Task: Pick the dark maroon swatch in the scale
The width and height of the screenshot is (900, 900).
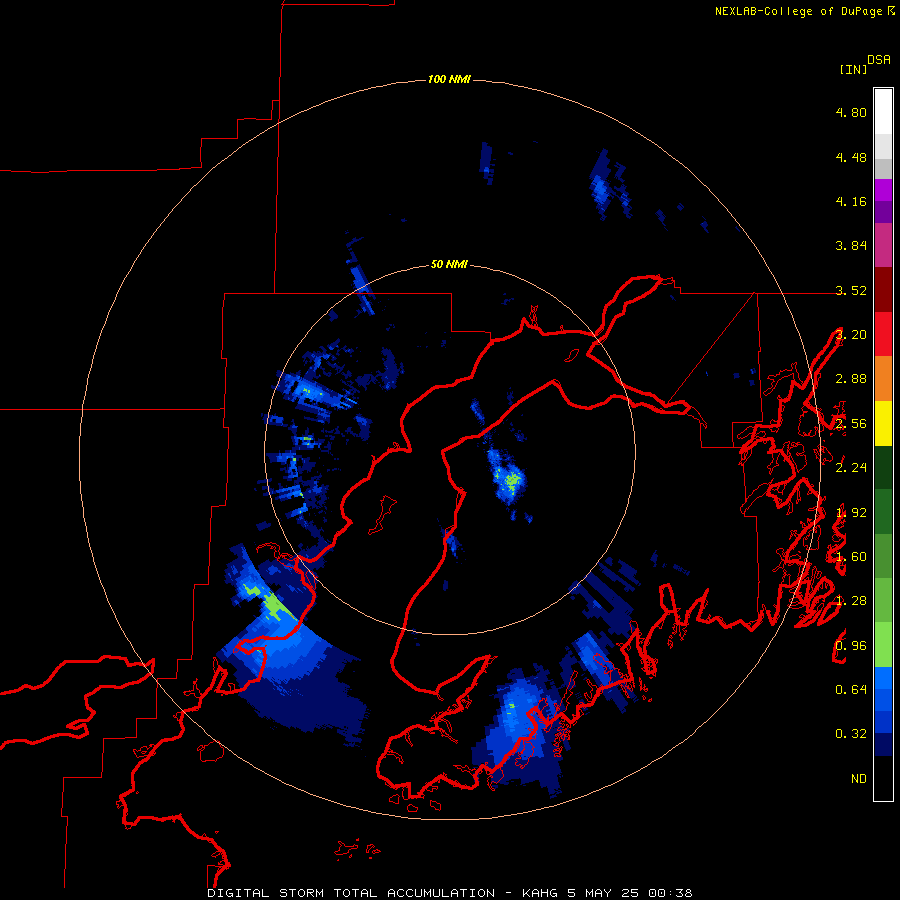Action: tap(883, 290)
